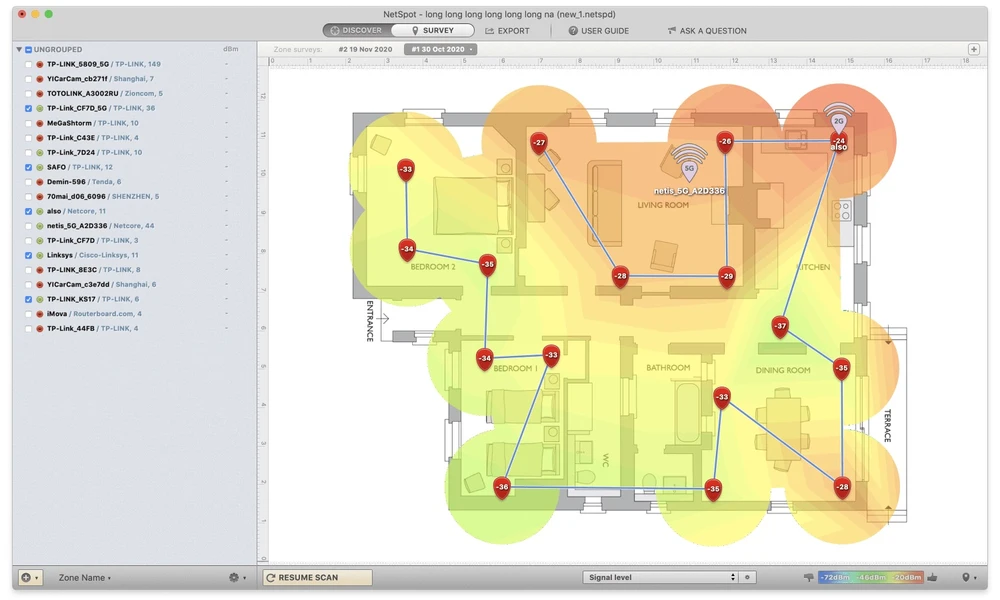
Task: Open the User Guide link
Action: click(x=599, y=31)
